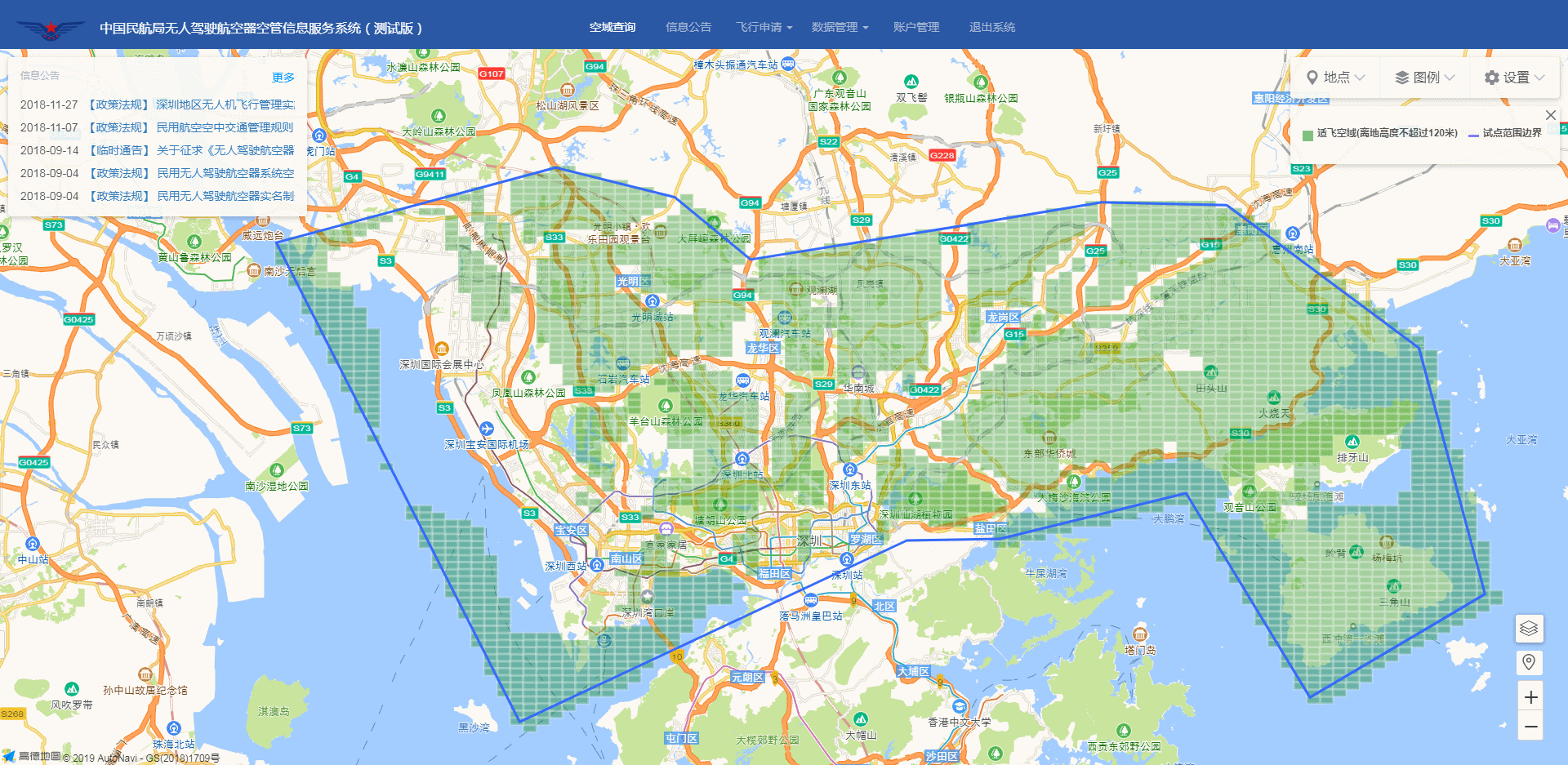Click the map layers stack icon
Image resolution: width=1568 pixels, height=765 pixels.
1529,628
